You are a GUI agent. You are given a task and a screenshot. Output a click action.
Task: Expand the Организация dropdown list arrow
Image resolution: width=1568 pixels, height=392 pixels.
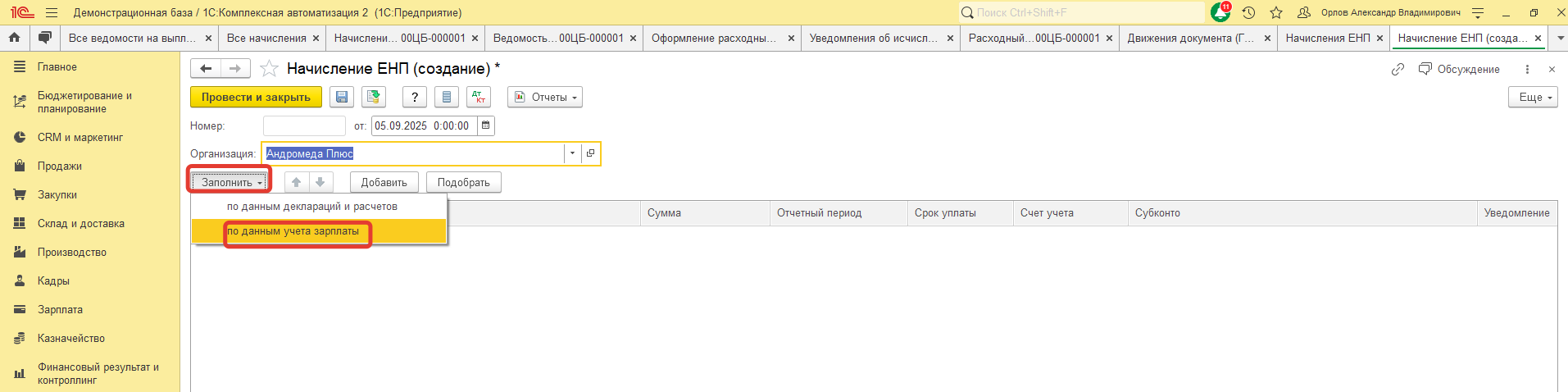coord(572,153)
